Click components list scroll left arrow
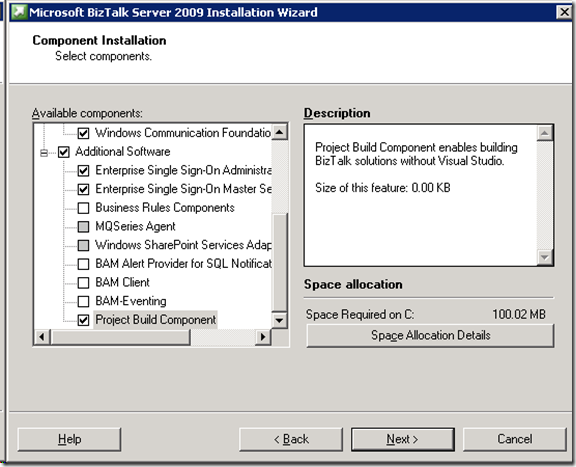576x467 pixels. click(42, 337)
